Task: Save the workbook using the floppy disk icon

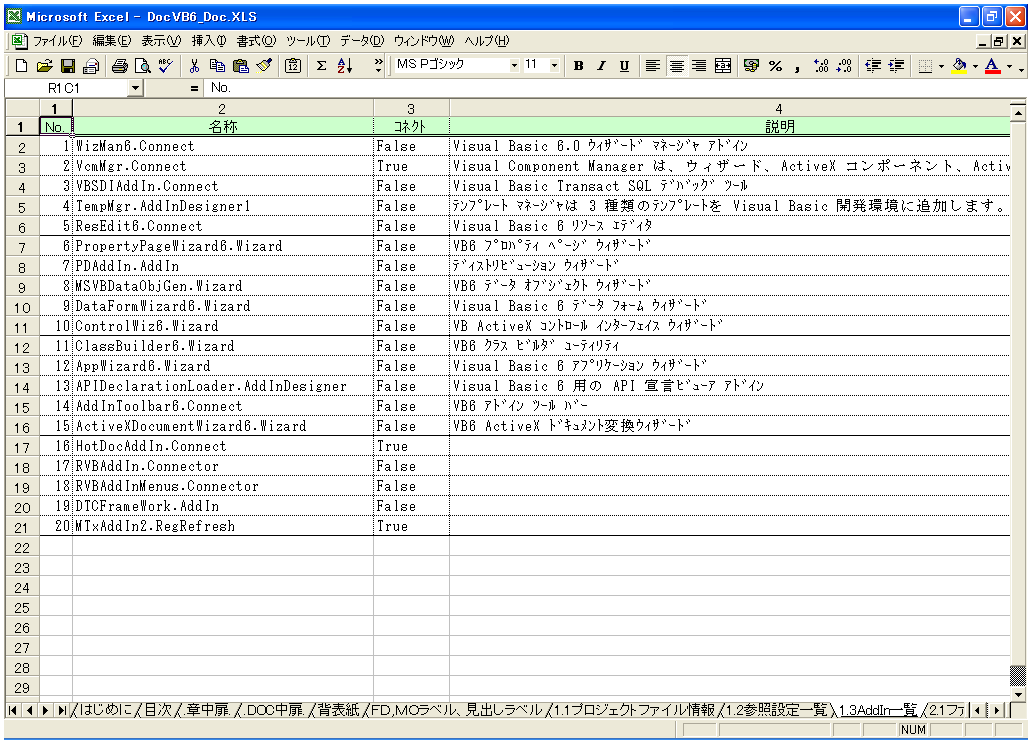Action: click(x=68, y=66)
